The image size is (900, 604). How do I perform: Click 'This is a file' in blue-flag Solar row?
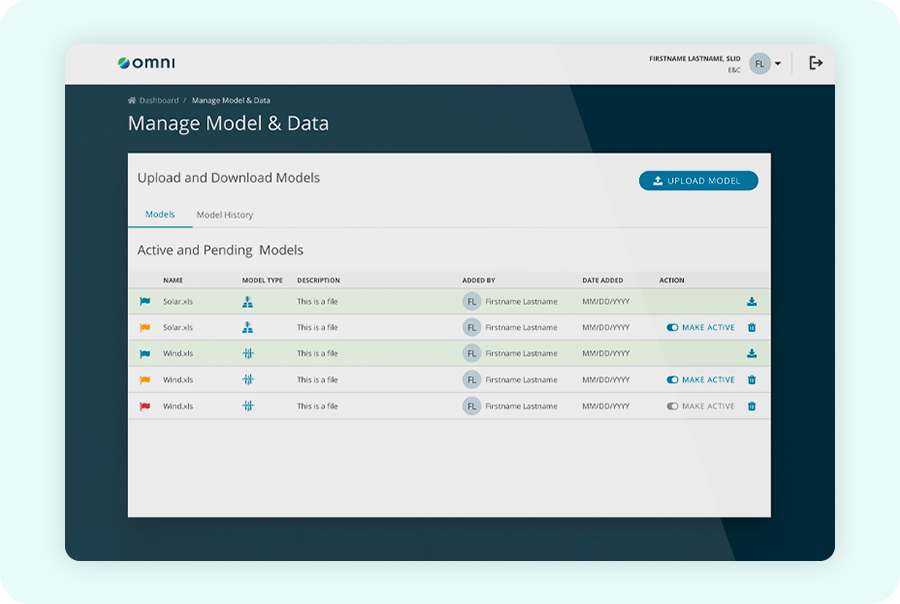pyautogui.click(x=317, y=301)
